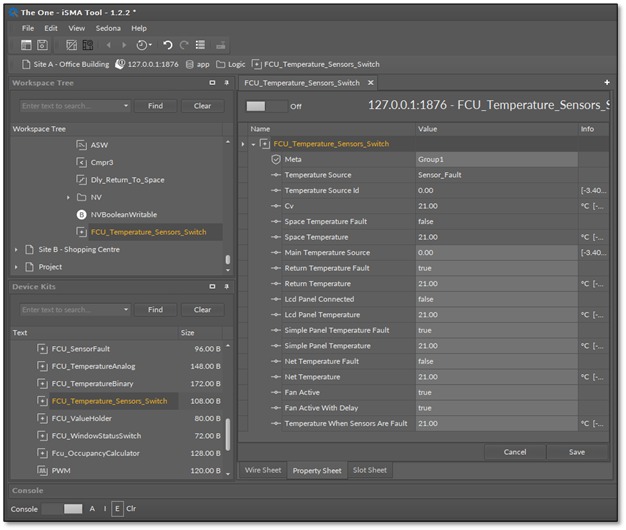626x530 pixels.
Task: Expand the NV folder
Action: (x=68, y=197)
